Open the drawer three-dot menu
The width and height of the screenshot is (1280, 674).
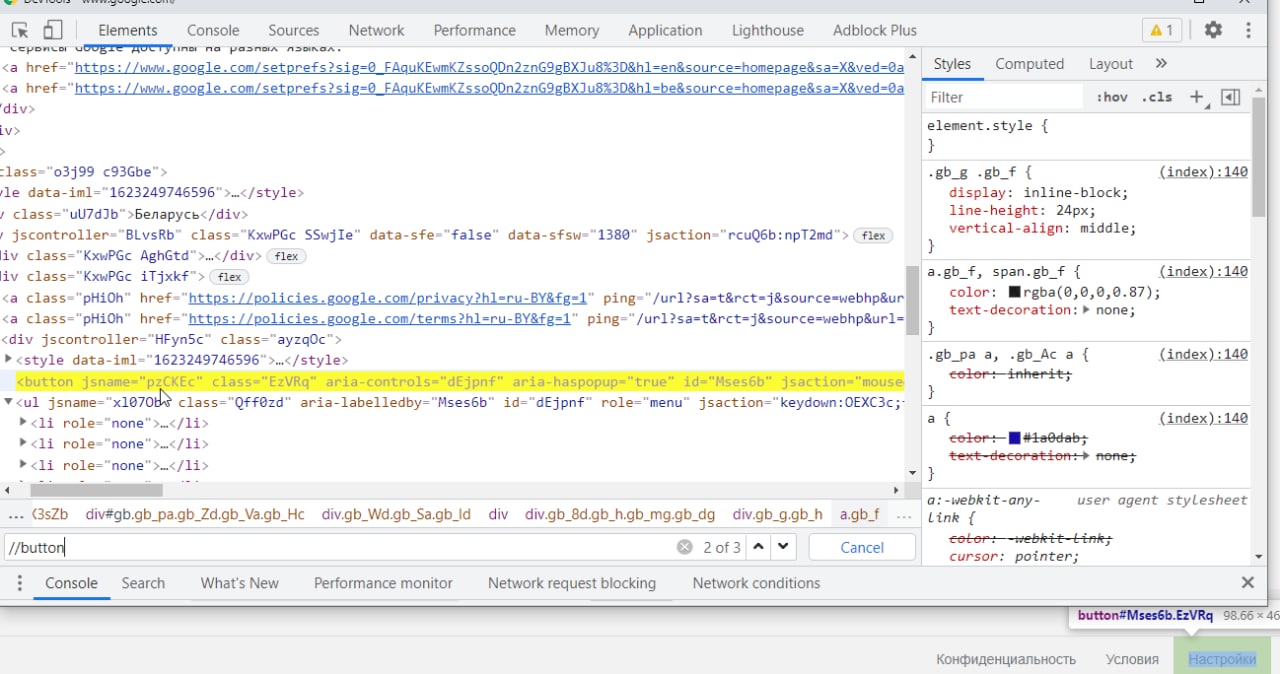coord(18,583)
